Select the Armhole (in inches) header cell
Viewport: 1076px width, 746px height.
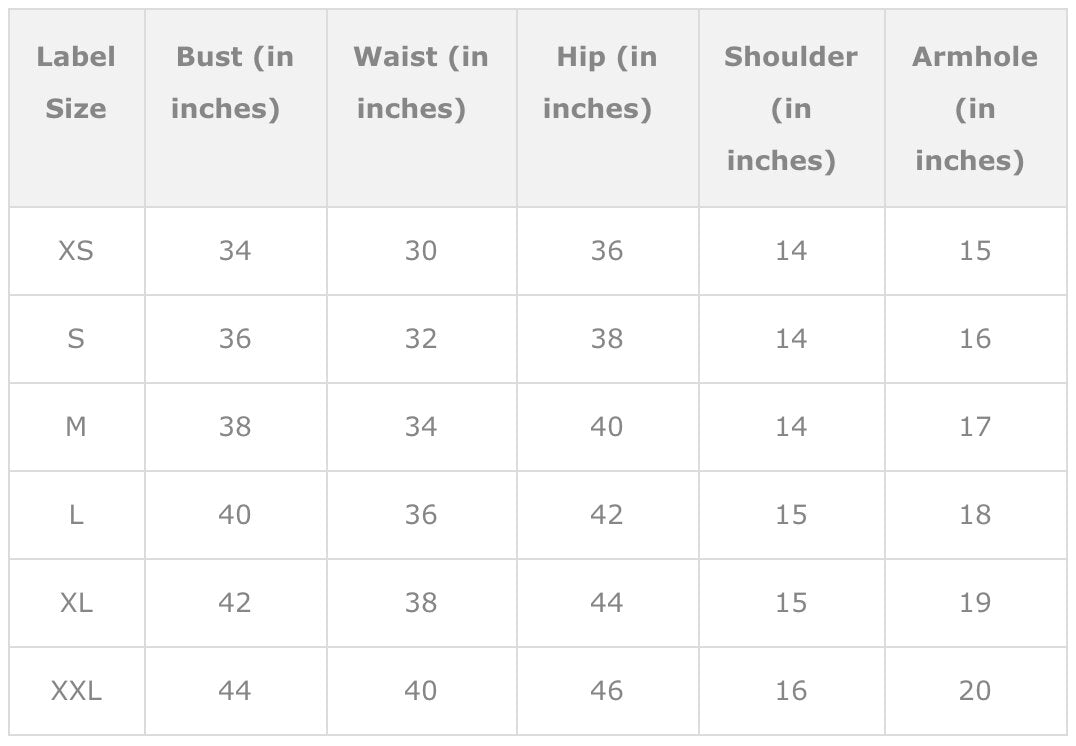(975, 108)
